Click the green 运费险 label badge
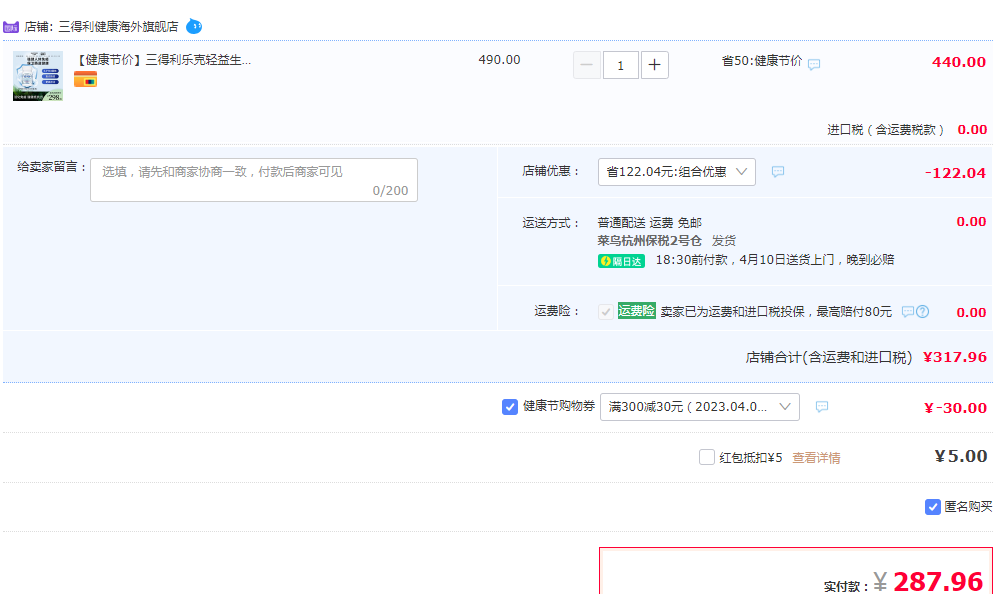The image size is (1007, 594). [x=636, y=311]
